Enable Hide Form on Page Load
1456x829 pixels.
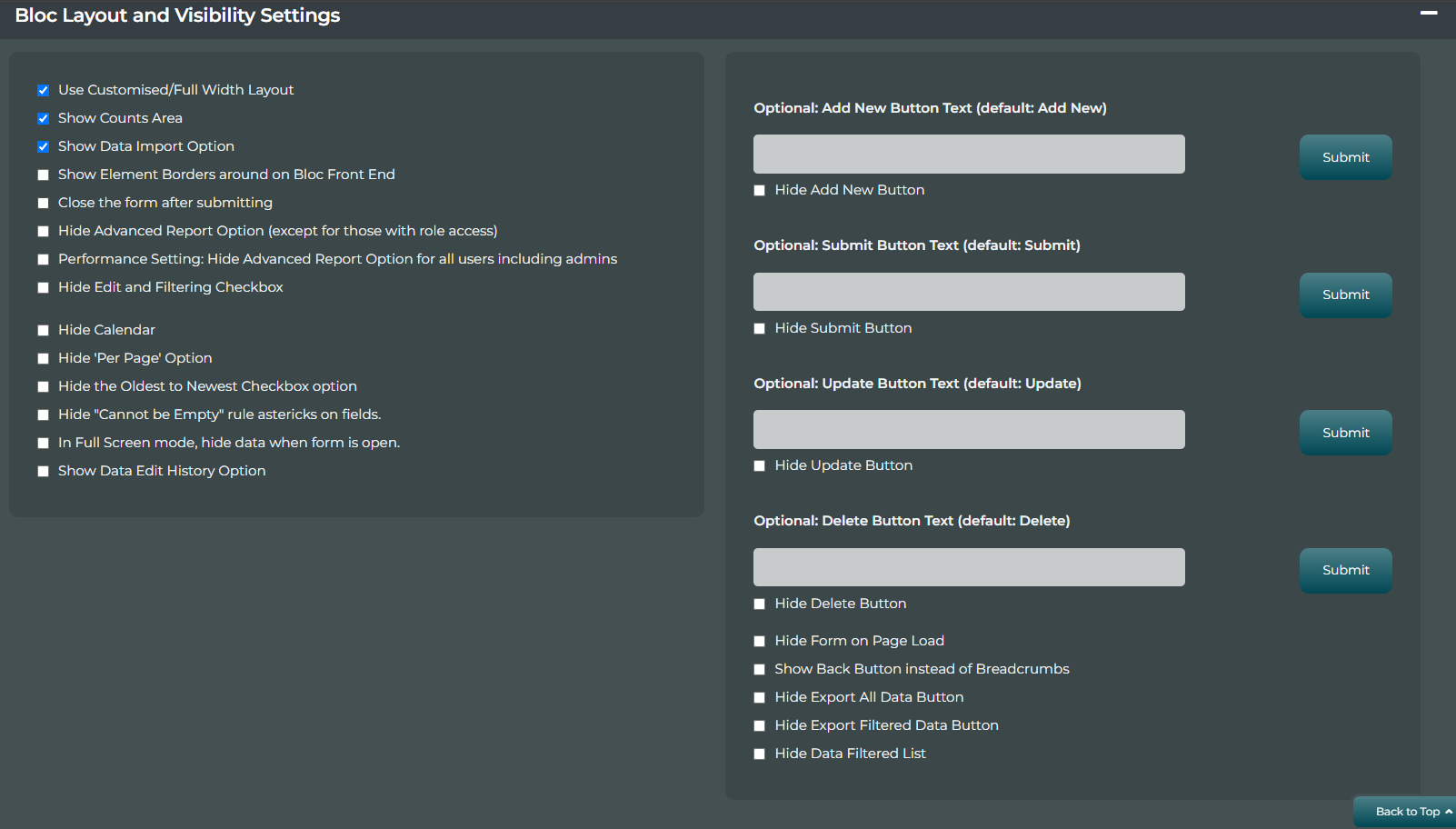pyautogui.click(x=760, y=641)
